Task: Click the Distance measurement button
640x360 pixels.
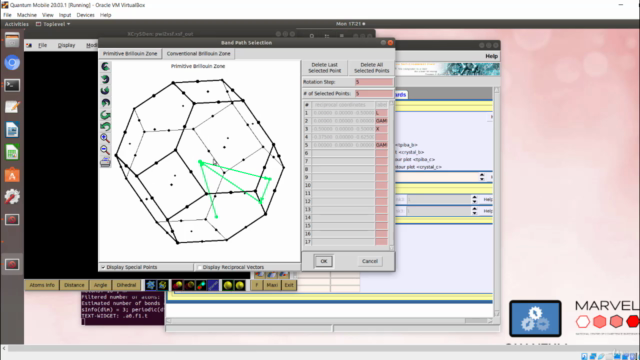Action: point(74,285)
